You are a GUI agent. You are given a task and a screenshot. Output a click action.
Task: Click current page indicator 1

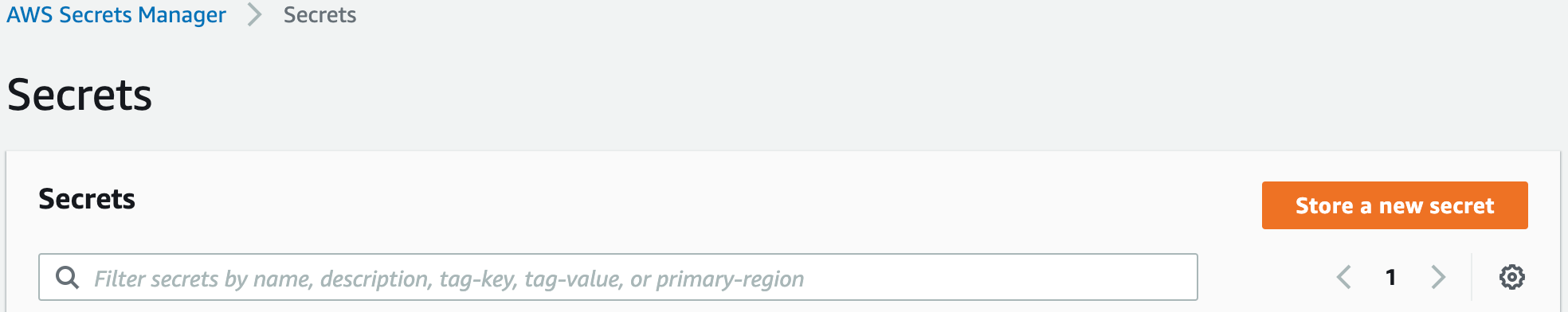1390,277
